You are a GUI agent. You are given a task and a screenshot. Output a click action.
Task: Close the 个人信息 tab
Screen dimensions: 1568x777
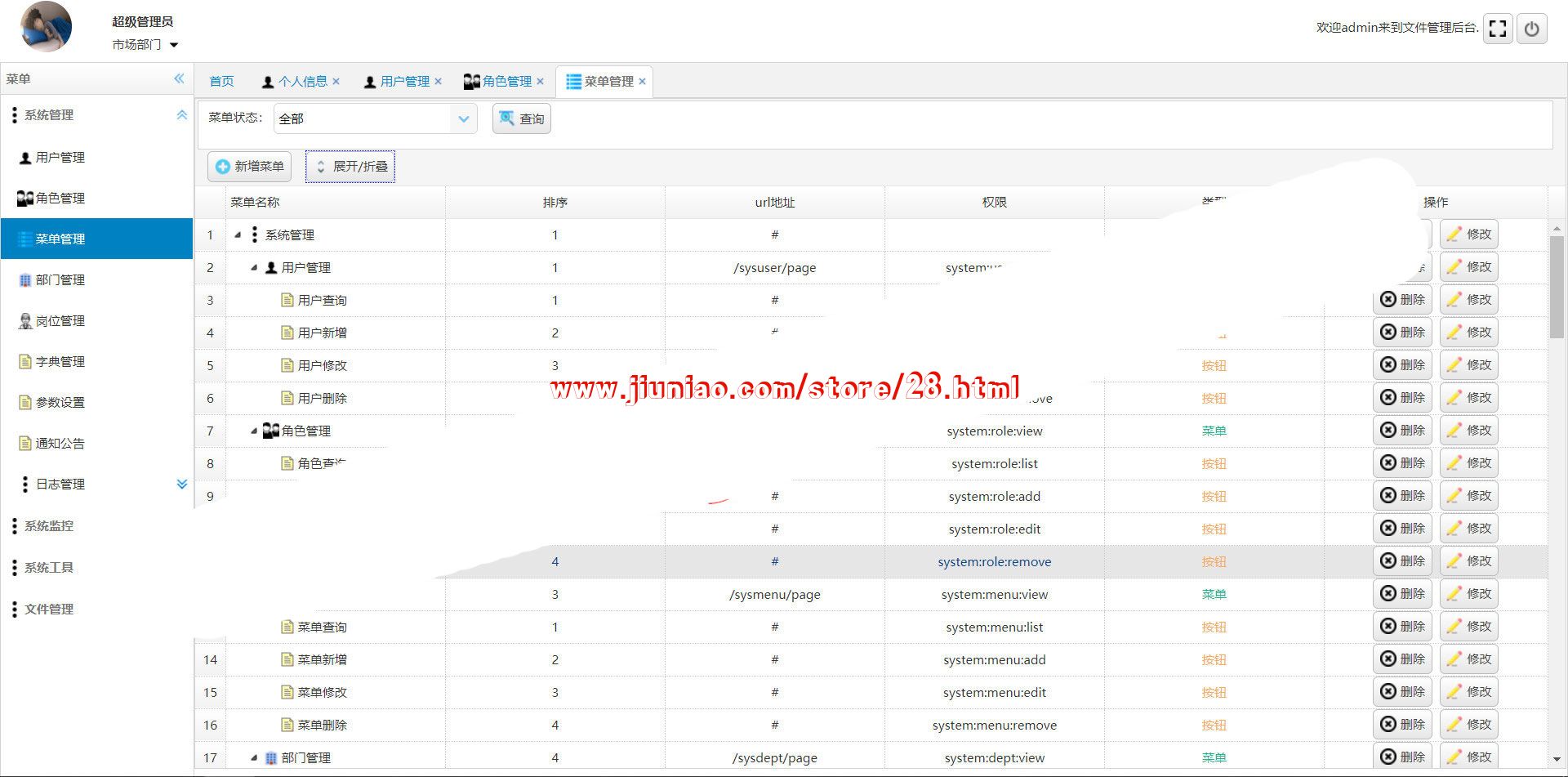point(336,82)
